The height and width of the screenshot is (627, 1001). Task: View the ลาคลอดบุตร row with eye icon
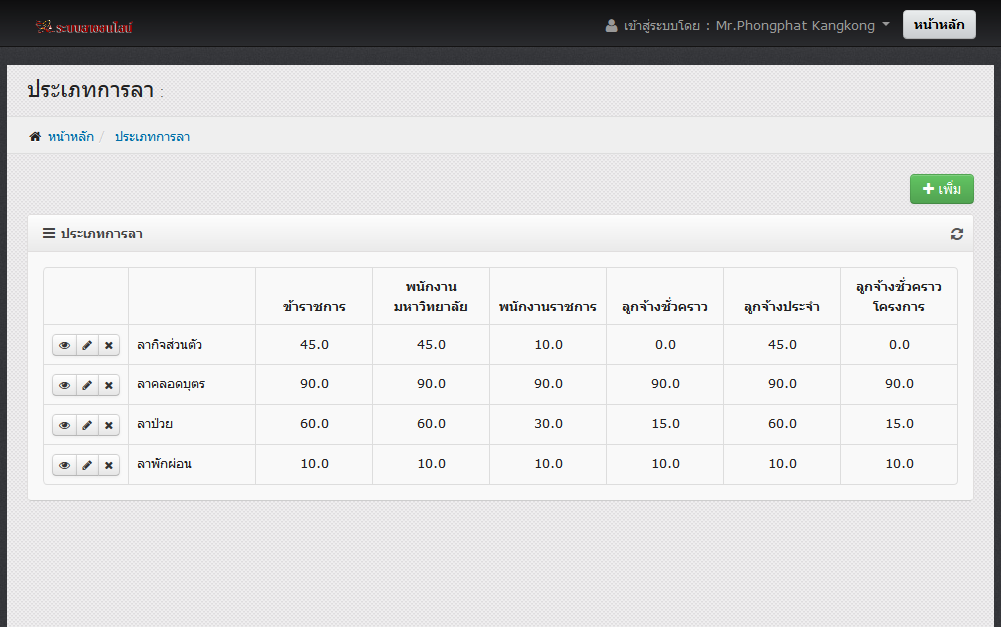(64, 385)
